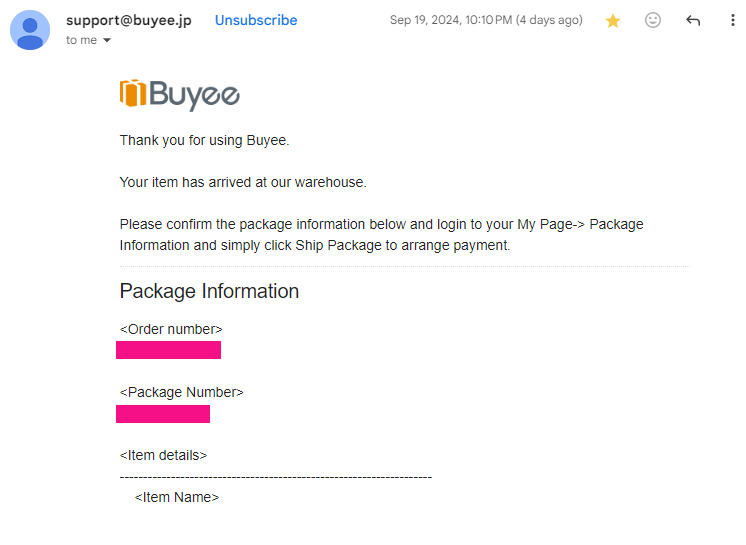Unstar this Buyee email
This screenshot has width=746, height=545.
tap(613, 21)
